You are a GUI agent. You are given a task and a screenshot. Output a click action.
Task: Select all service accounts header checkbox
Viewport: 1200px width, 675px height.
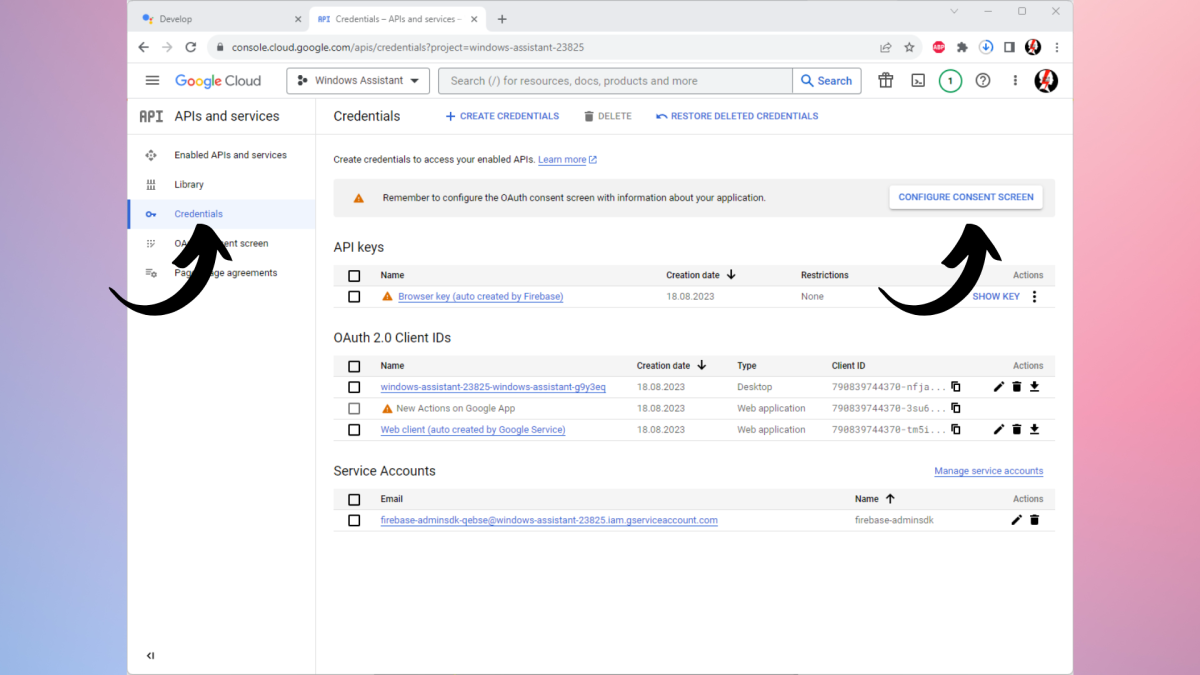coord(354,500)
